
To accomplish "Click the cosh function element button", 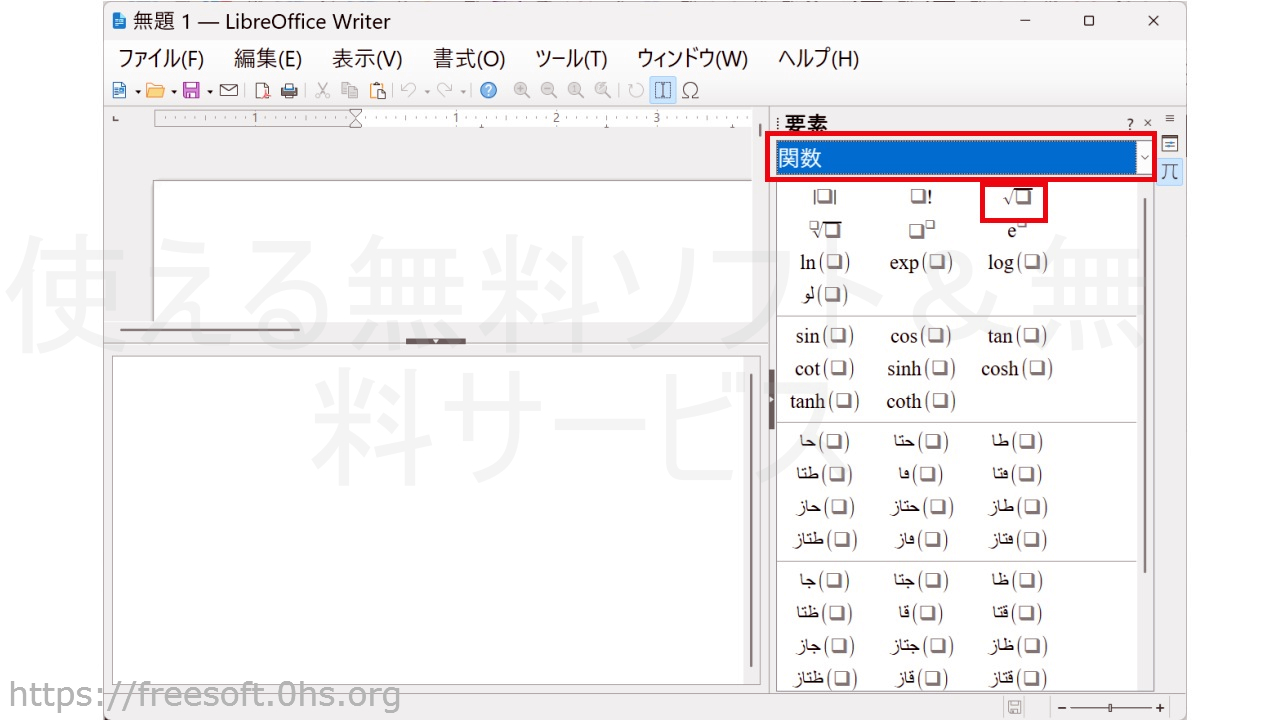I will click(x=1016, y=369).
